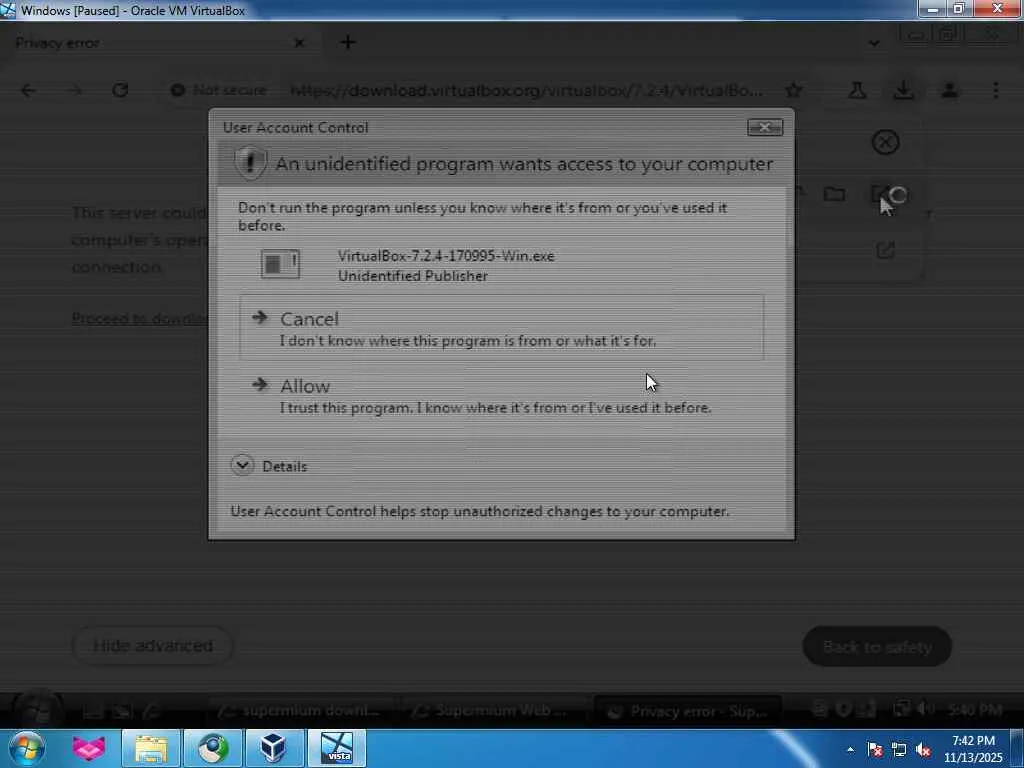Click the Unidentified Publisher text
The height and width of the screenshot is (768, 1024).
coord(413,276)
